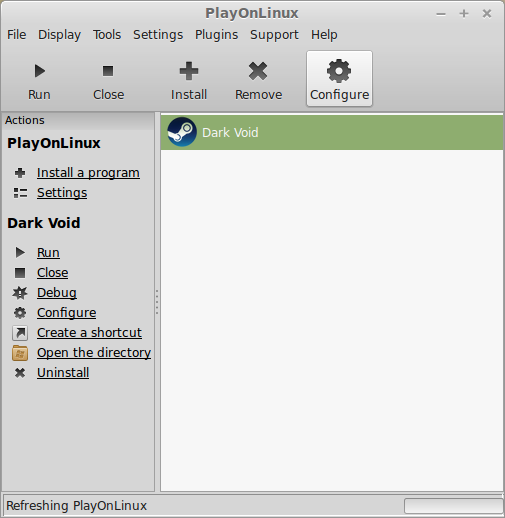Open the Support menu
Image resolution: width=505 pixels, height=518 pixels.
274,35
